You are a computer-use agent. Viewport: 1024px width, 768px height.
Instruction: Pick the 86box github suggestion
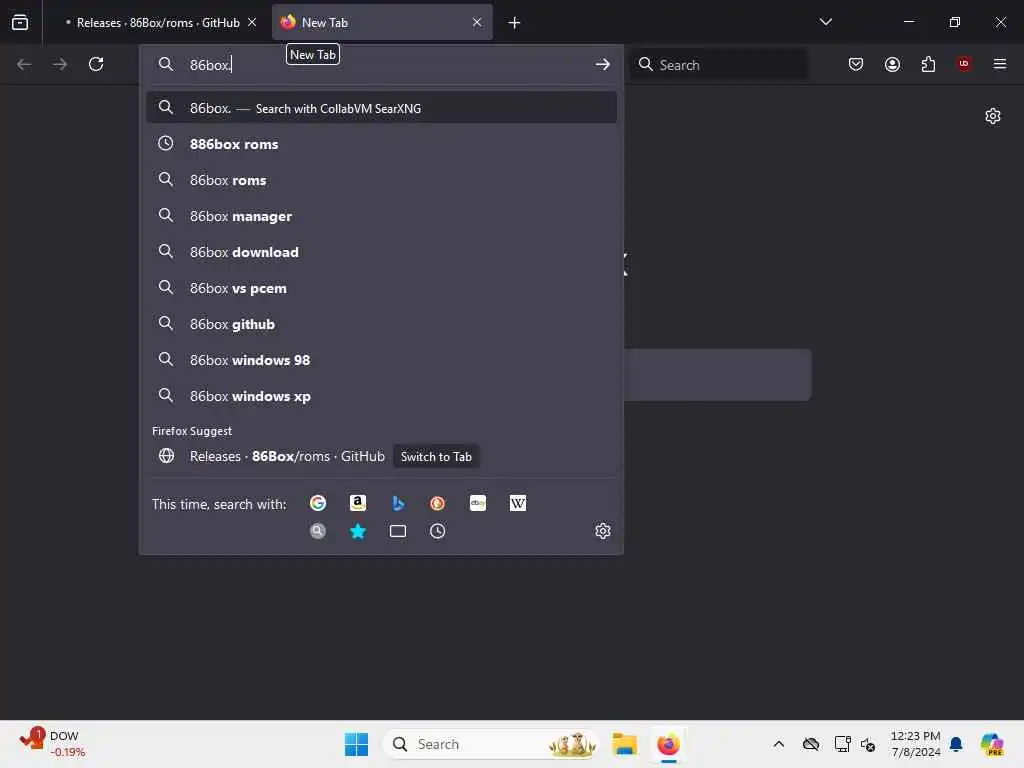coord(382,324)
